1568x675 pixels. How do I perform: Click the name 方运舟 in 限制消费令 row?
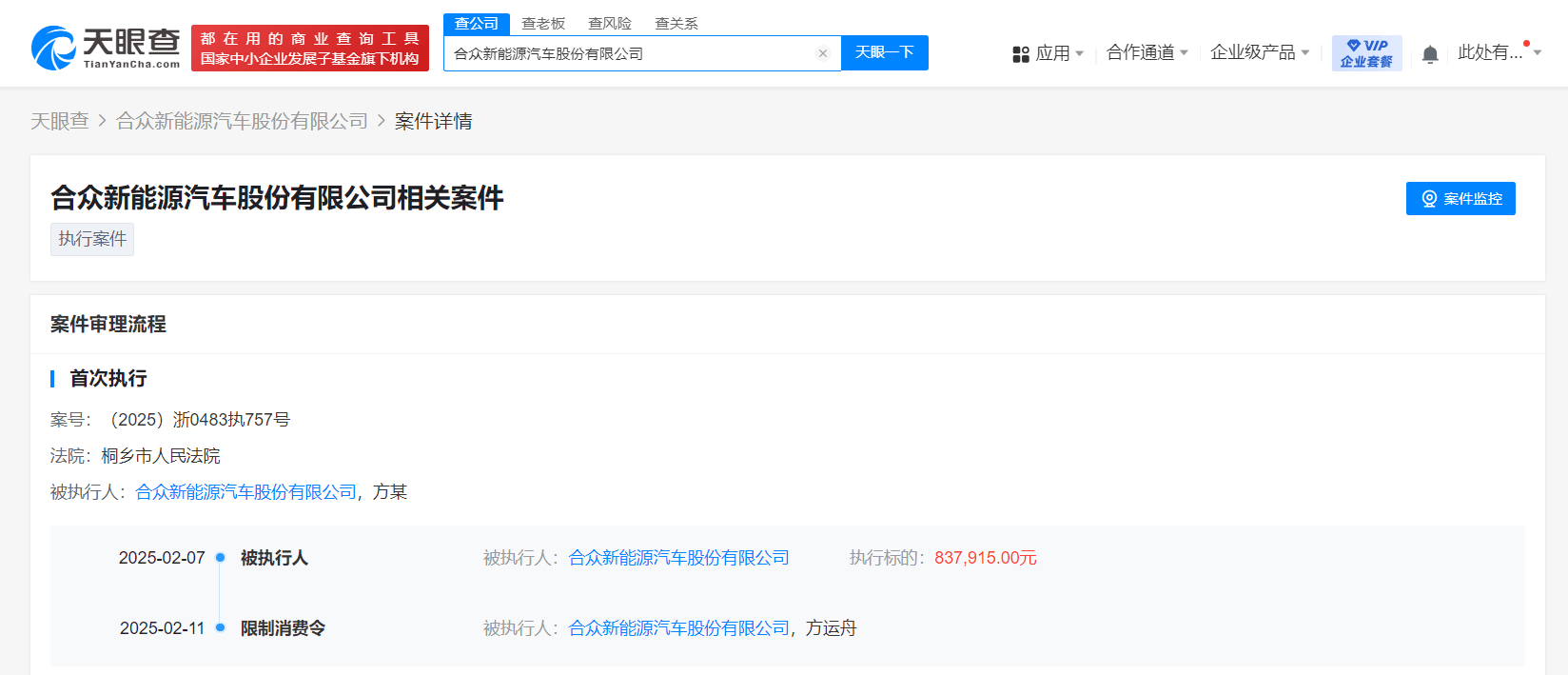click(x=832, y=628)
